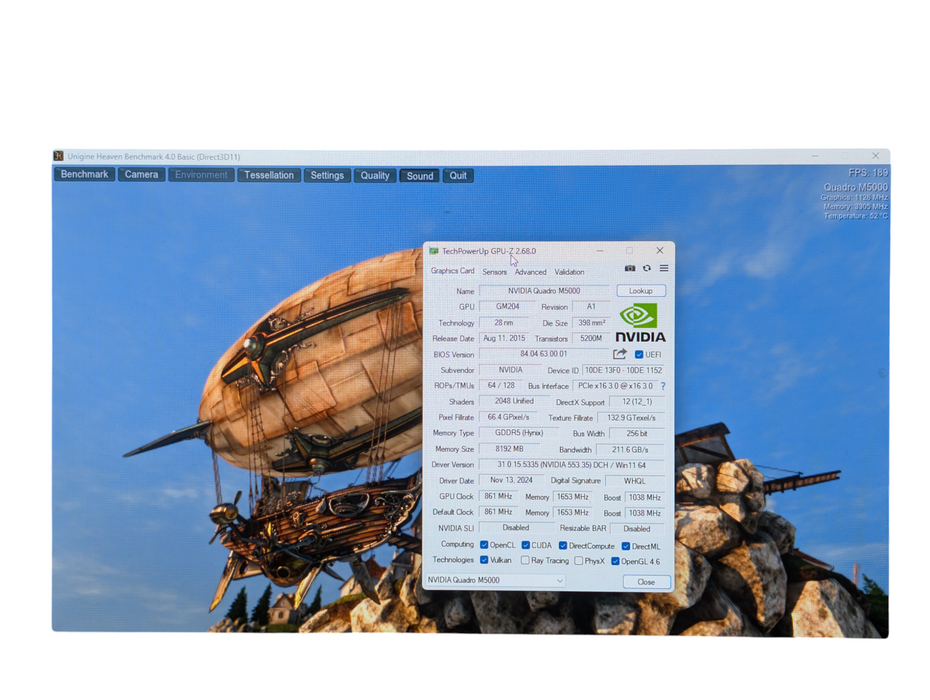Open the Quality menu in Heaven

coord(375,176)
